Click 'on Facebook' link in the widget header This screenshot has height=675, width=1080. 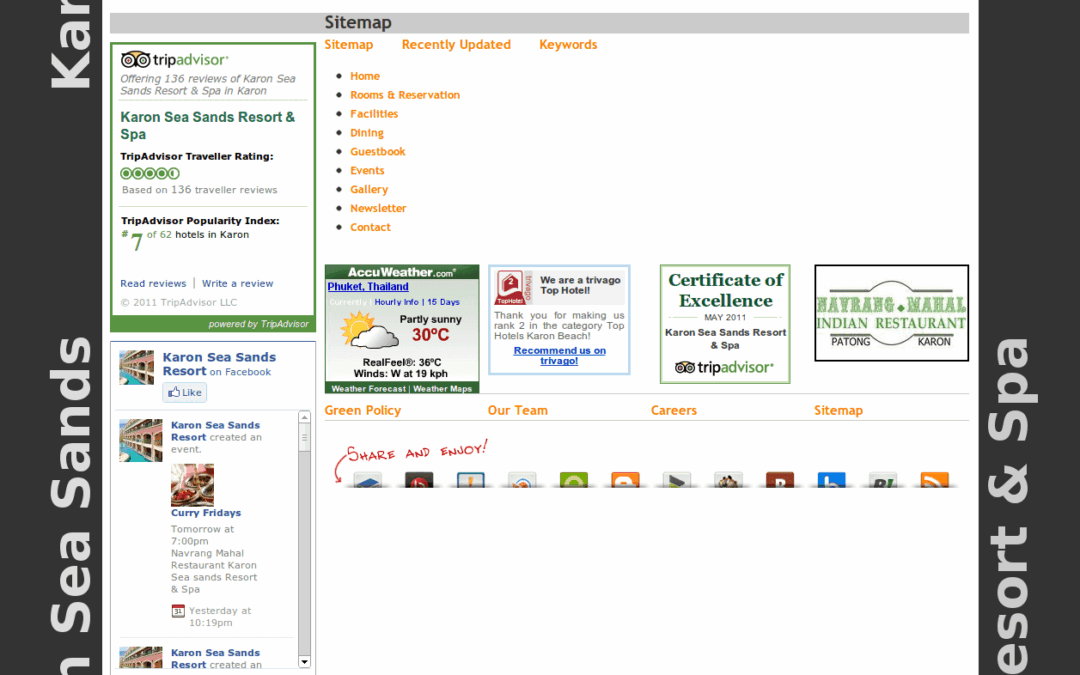240,372
